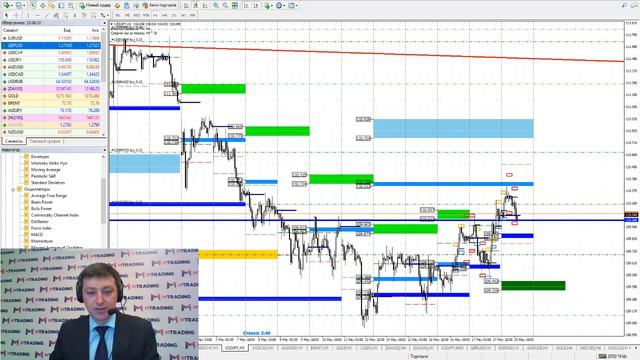Toggle the Navigator panel icon

pyautogui.click(x=52, y=6)
